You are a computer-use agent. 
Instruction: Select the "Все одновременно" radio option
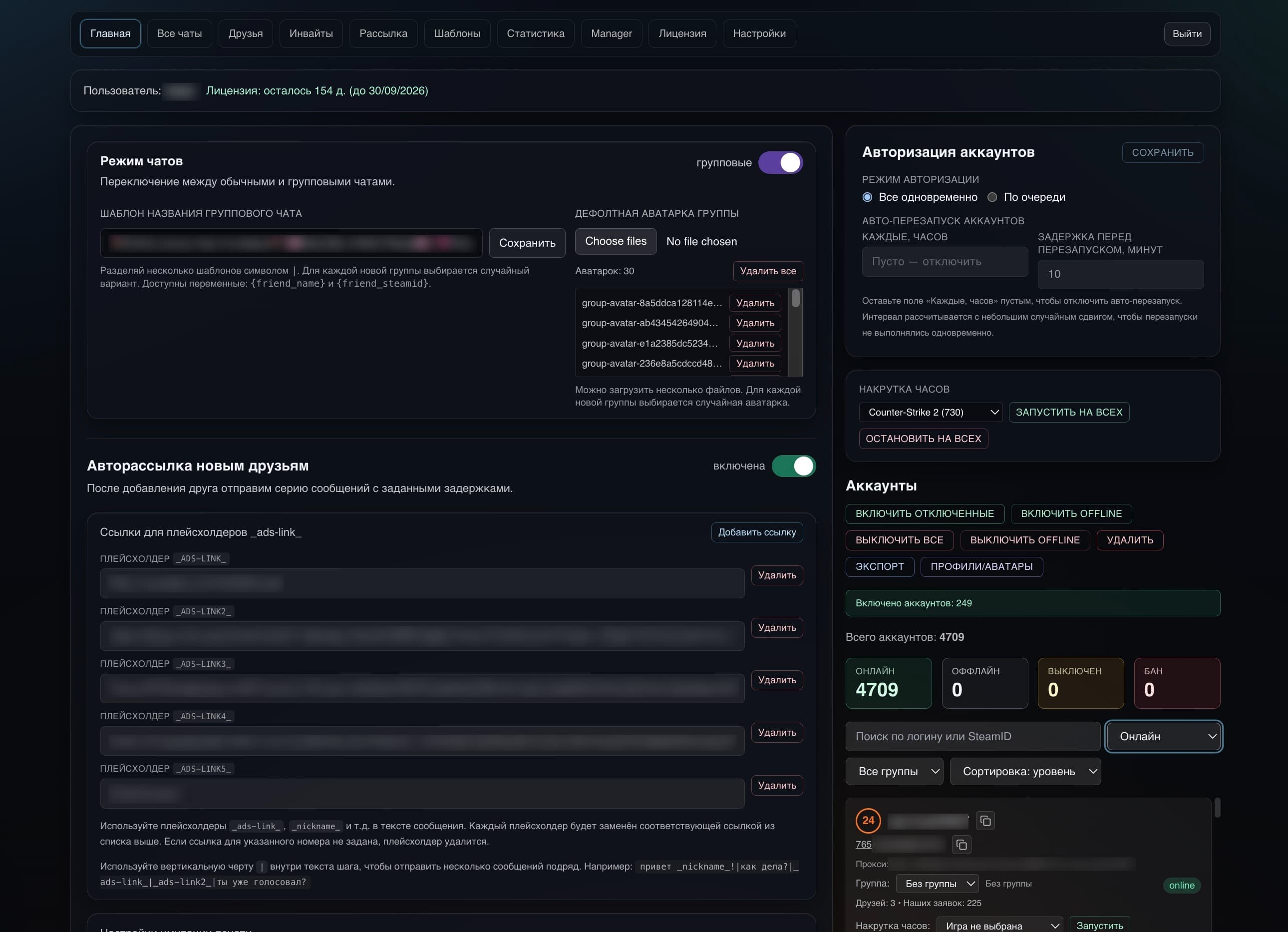tap(867, 197)
